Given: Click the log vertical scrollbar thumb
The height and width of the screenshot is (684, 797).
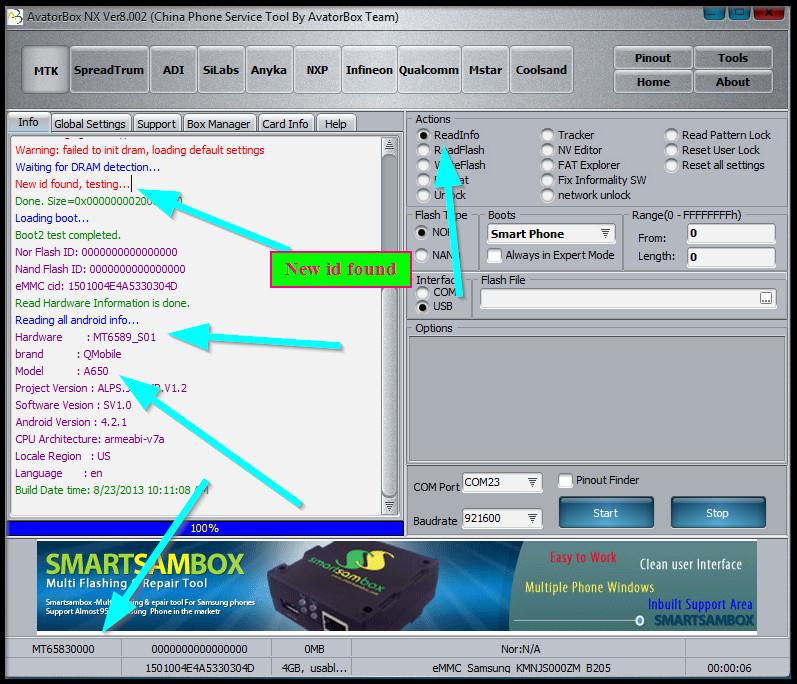Looking at the screenshot, I should [389, 325].
